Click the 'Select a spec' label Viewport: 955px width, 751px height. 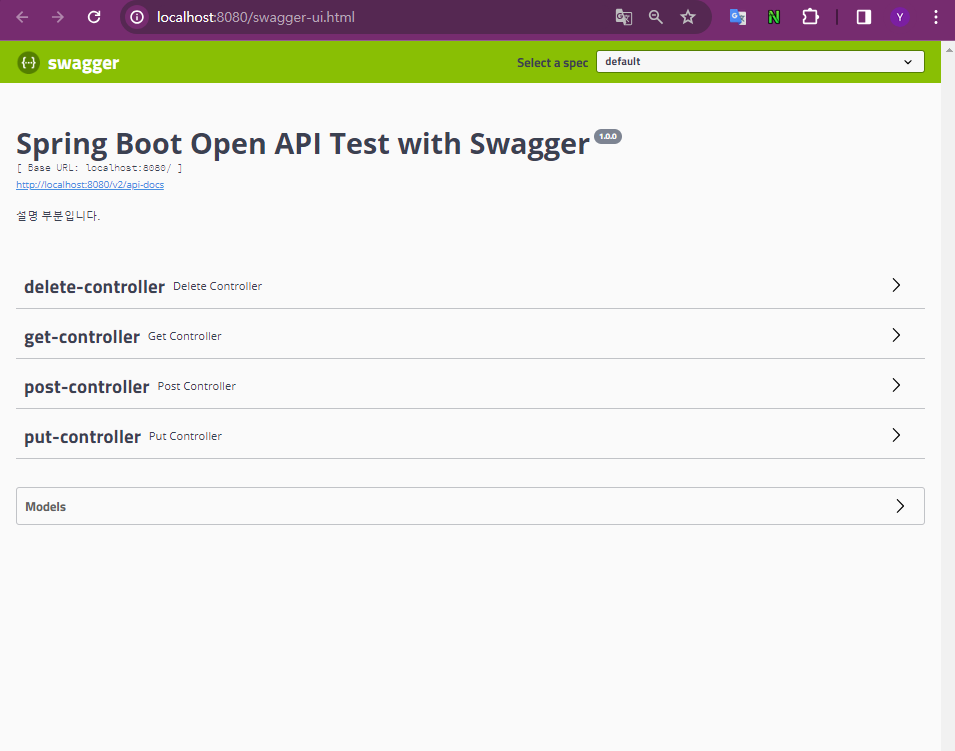[552, 63]
